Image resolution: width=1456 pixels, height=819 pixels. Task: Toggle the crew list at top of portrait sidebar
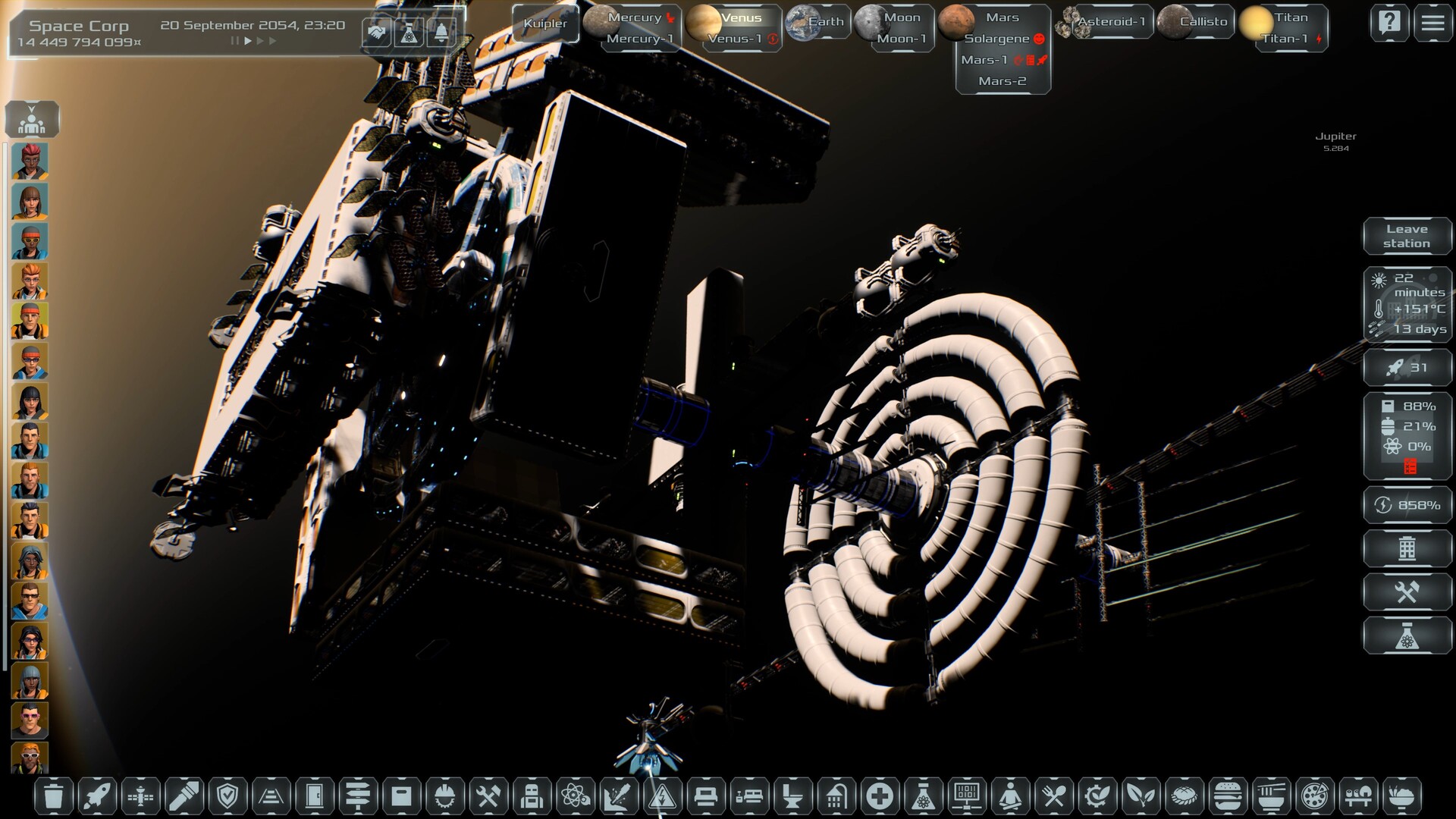33,119
